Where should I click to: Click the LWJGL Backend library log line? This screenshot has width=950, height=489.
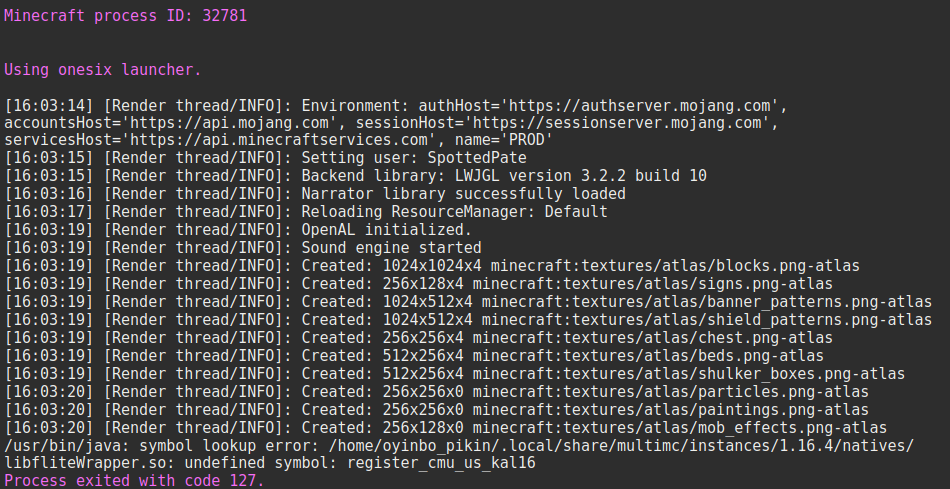coord(504,176)
